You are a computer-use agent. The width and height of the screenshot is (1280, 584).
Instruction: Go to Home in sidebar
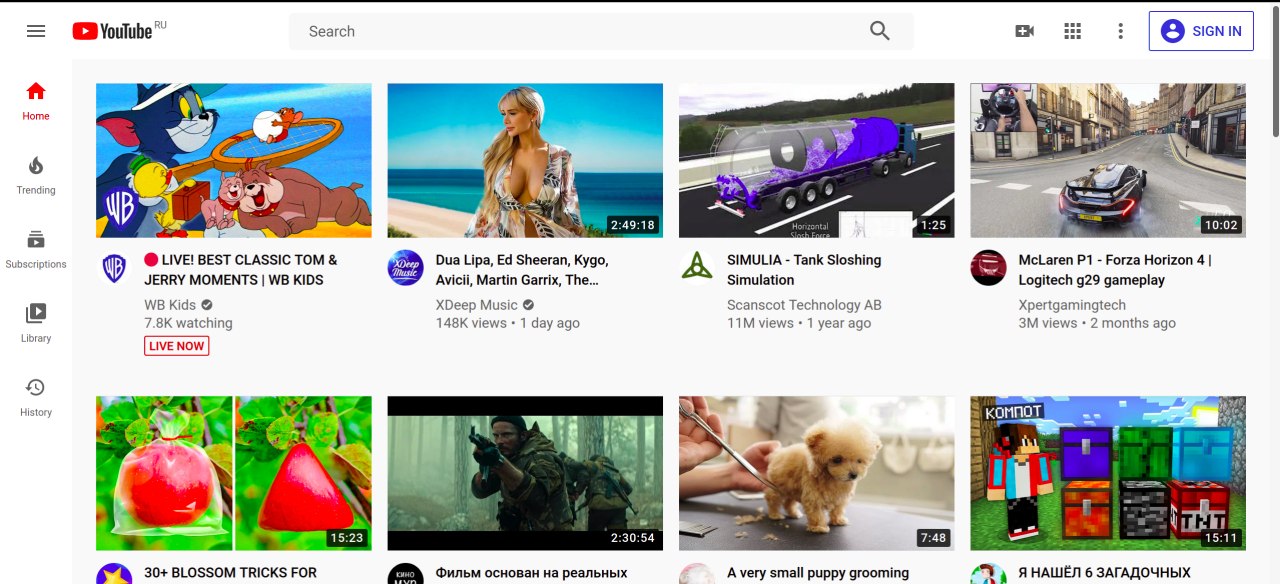coord(36,101)
